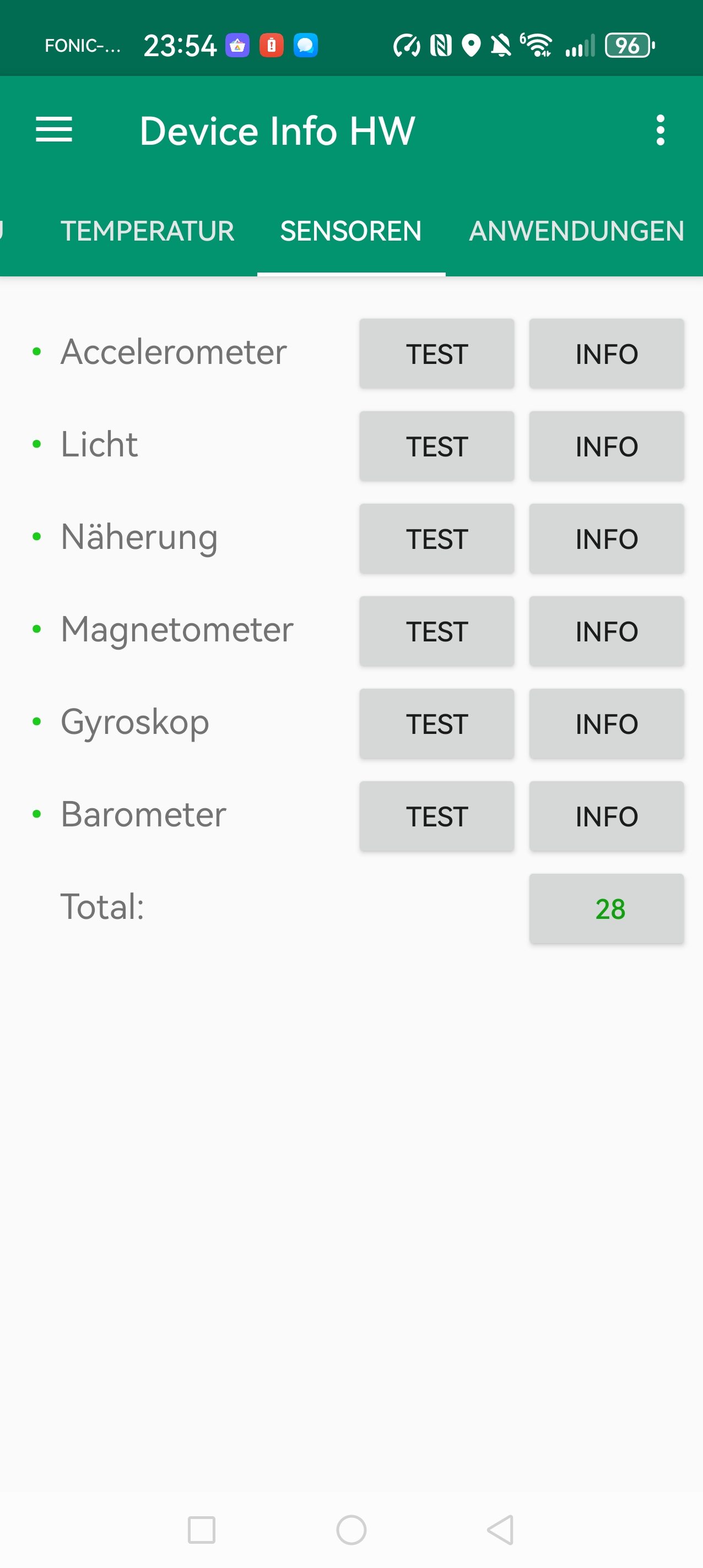Tap the Device Info HW title
703x1568 pixels.
277,131
